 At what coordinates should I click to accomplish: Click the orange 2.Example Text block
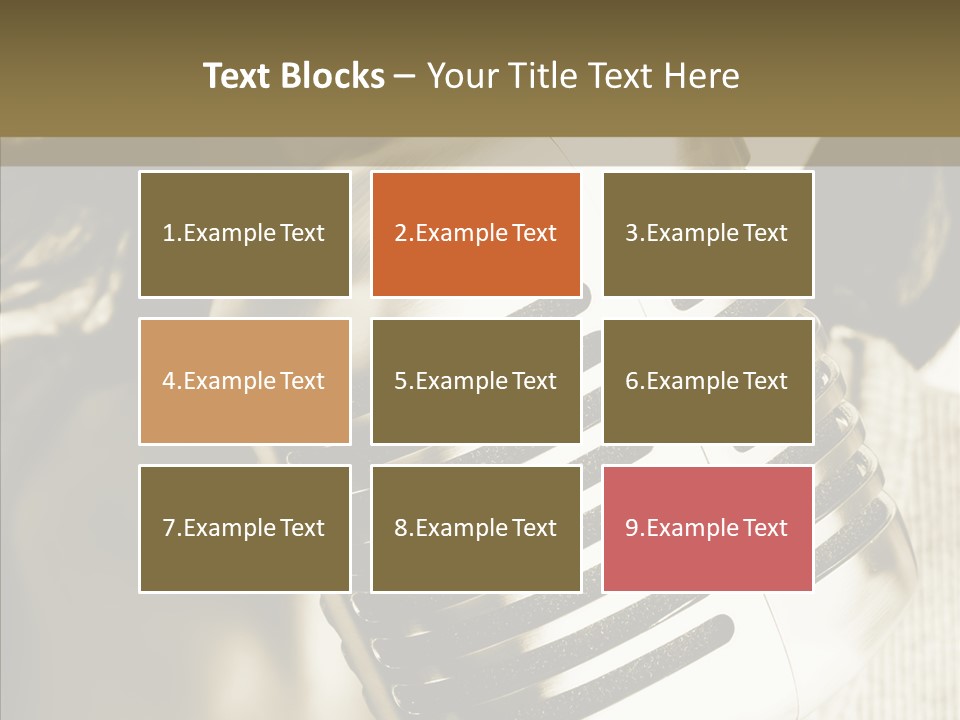coord(476,234)
